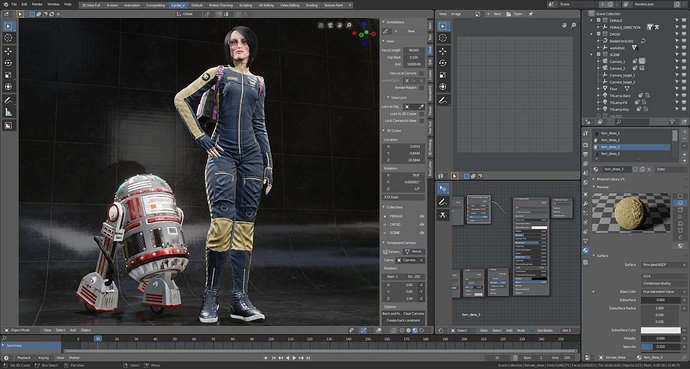690x369 pixels.
Task: Click the zoom magnifier icon in 3D viewport
Action: 349,26
